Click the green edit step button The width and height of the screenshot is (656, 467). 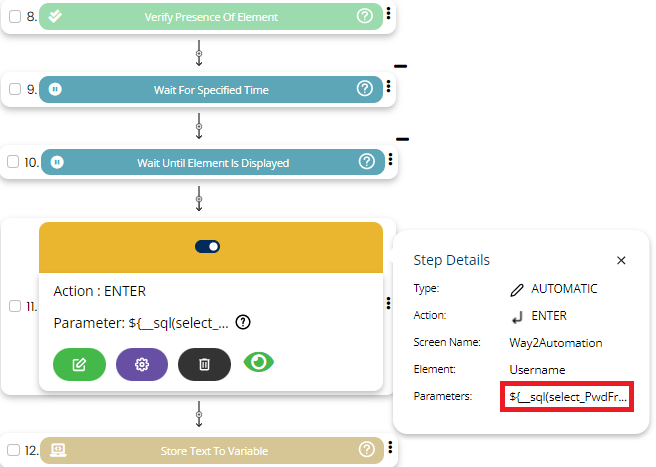[x=79, y=364]
